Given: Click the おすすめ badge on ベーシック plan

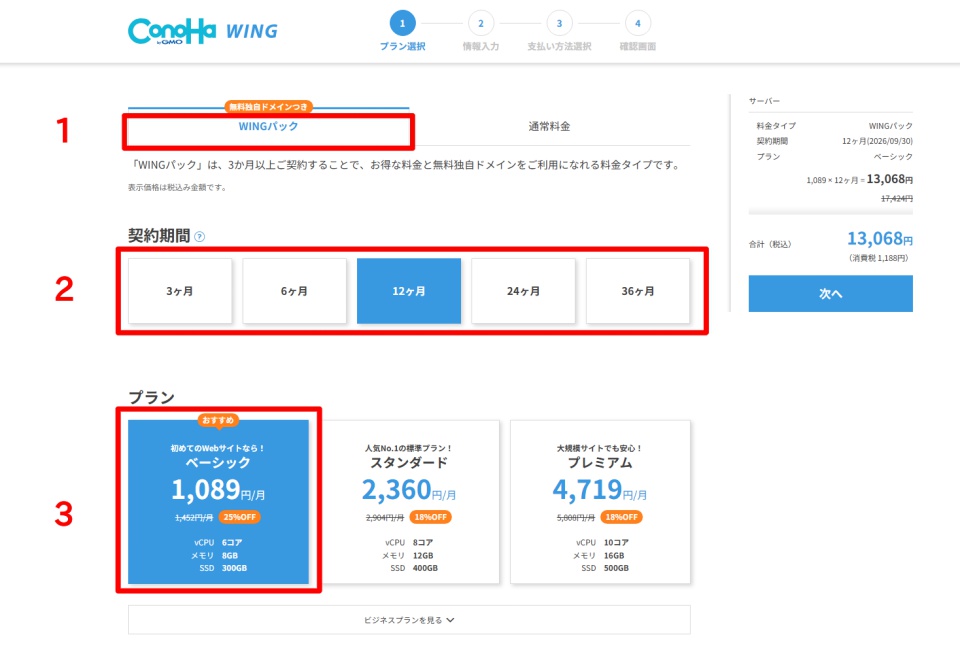Looking at the screenshot, I should [218, 420].
